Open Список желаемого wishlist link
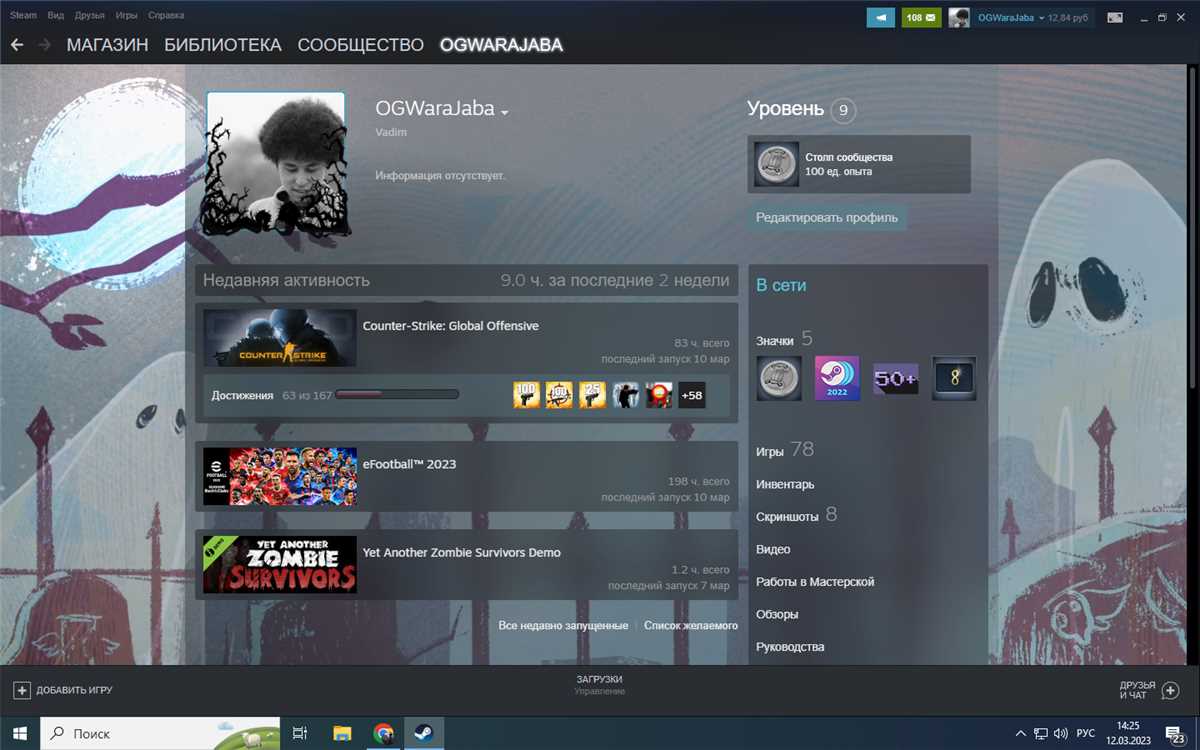This screenshot has width=1200, height=750. (691, 625)
